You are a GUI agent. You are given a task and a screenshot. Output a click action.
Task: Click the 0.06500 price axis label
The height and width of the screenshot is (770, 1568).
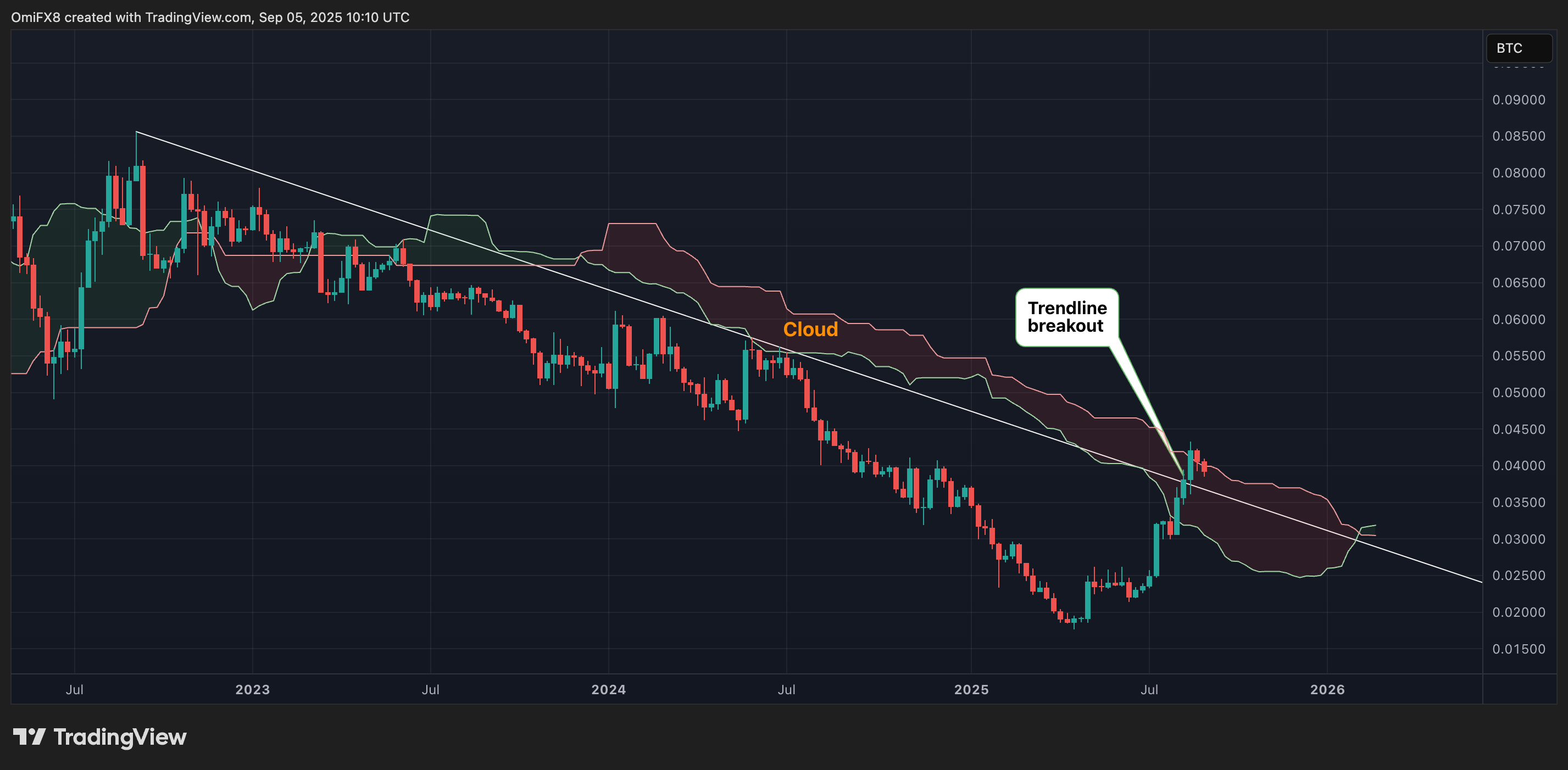click(x=1519, y=282)
